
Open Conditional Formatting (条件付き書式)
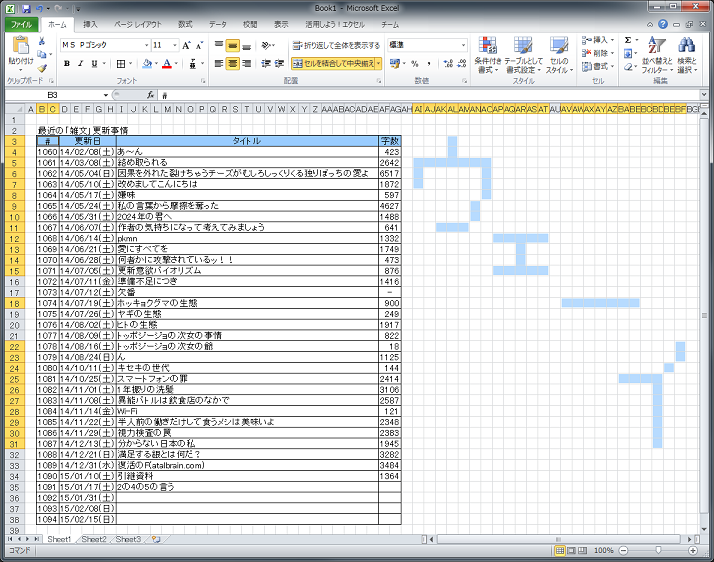click(488, 56)
